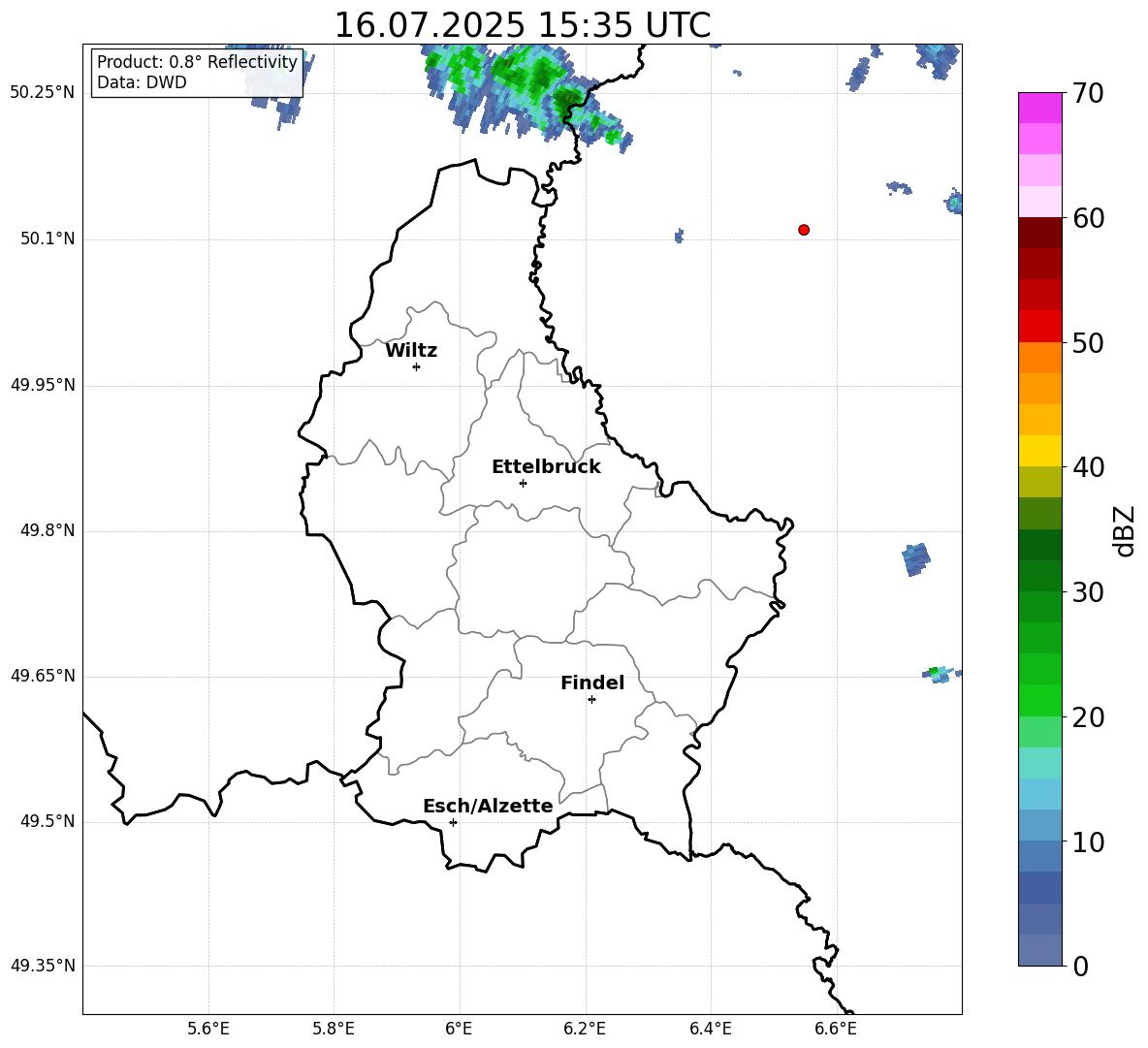1148x1048 pixels.
Task: Click the 50.25°N latitude label
Action: click(x=43, y=93)
